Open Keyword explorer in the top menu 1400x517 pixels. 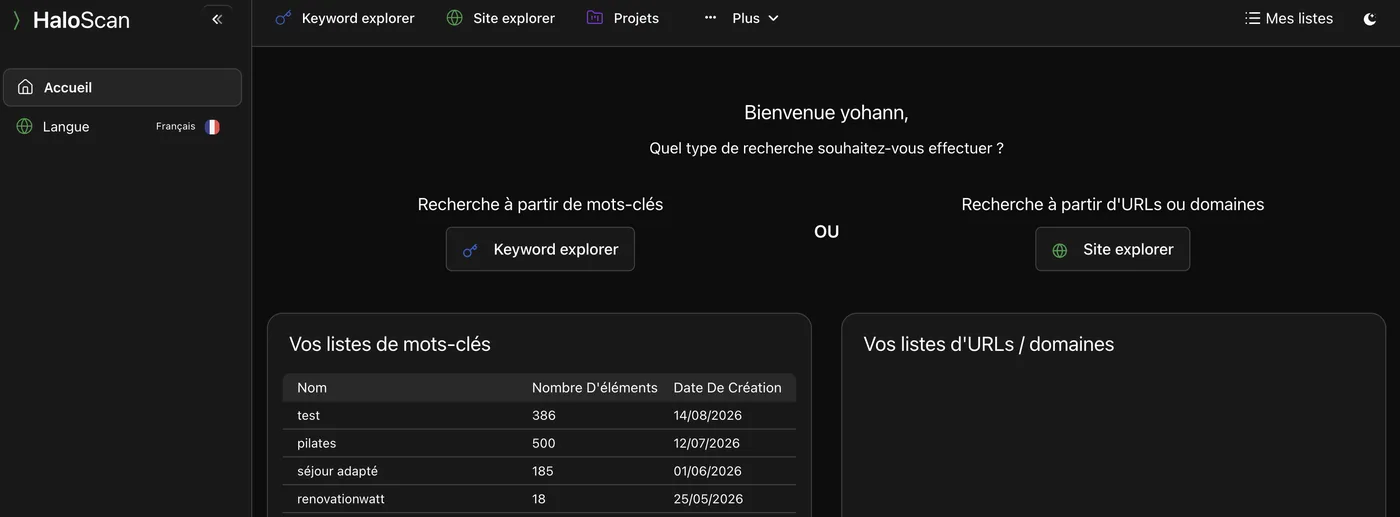[345, 18]
